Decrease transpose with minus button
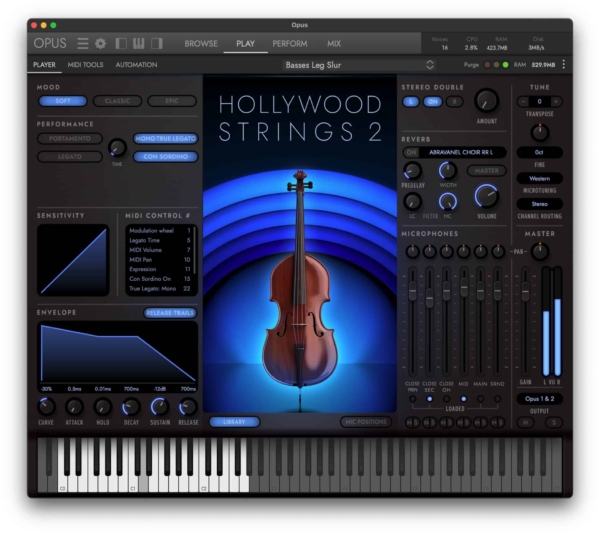Screen dimensions: 600x534 click(x=523, y=101)
